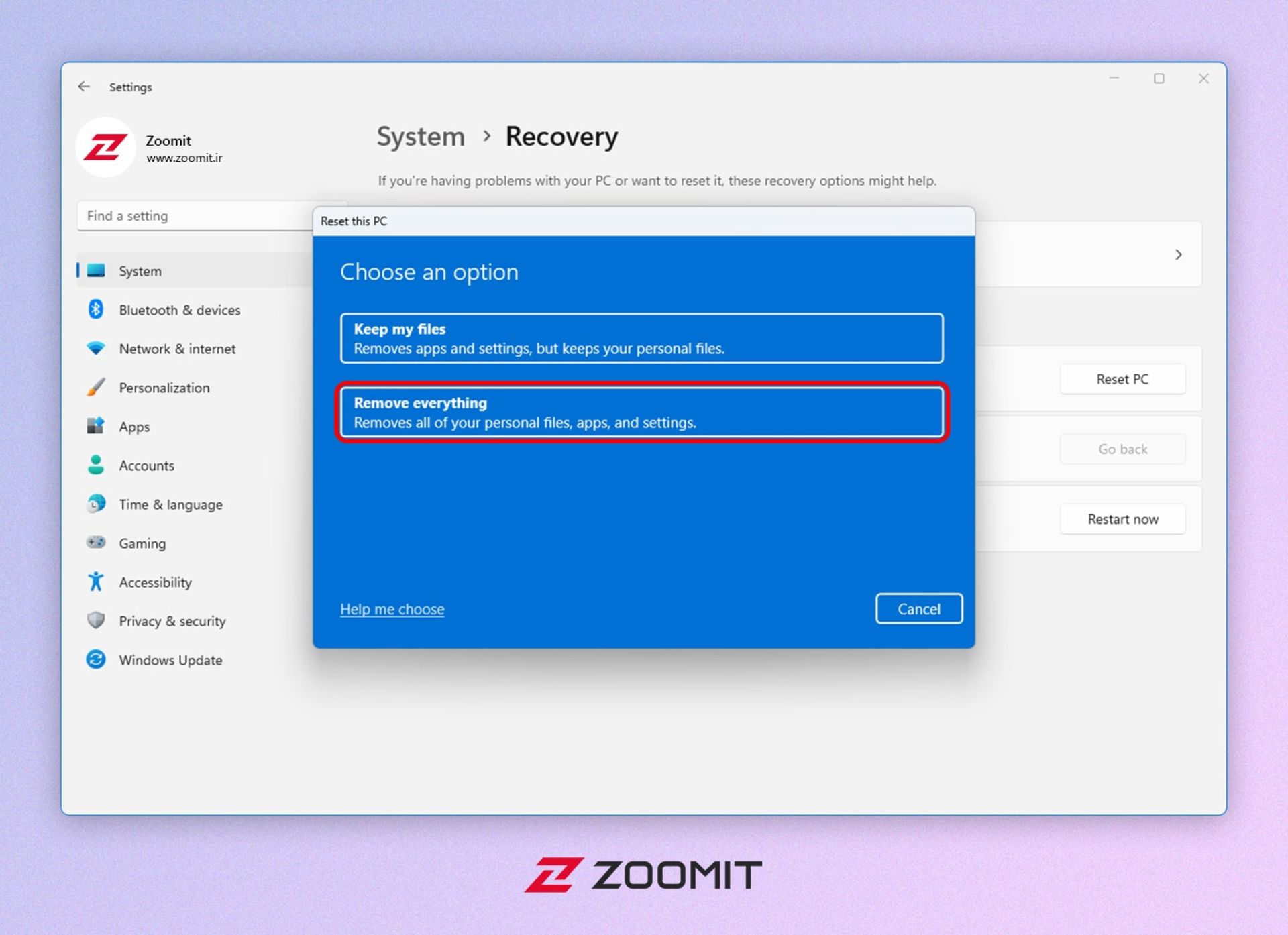Open Bluetooth & devices via its icon
This screenshot has width=1288, height=935.
pyautogui.click(x=96, y=309)
